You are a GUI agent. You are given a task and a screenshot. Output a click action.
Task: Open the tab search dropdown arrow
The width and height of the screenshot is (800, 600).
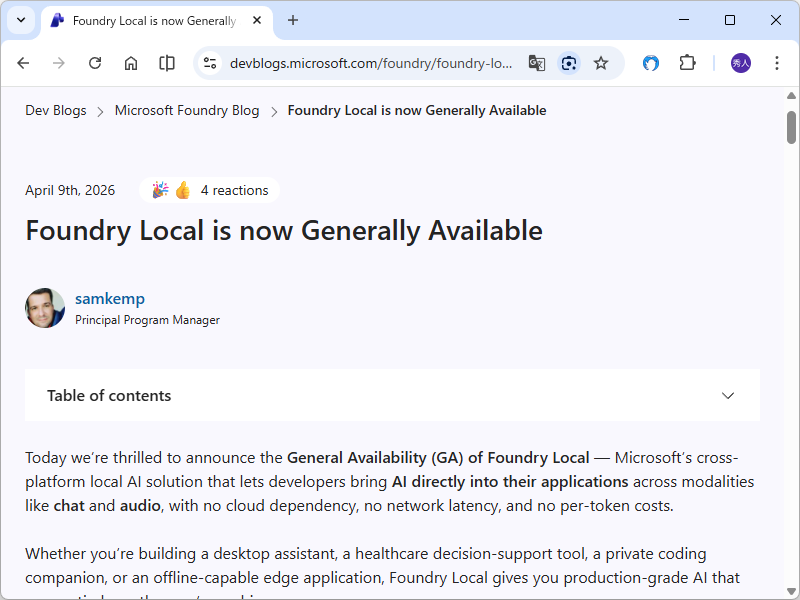click(21, 20)
